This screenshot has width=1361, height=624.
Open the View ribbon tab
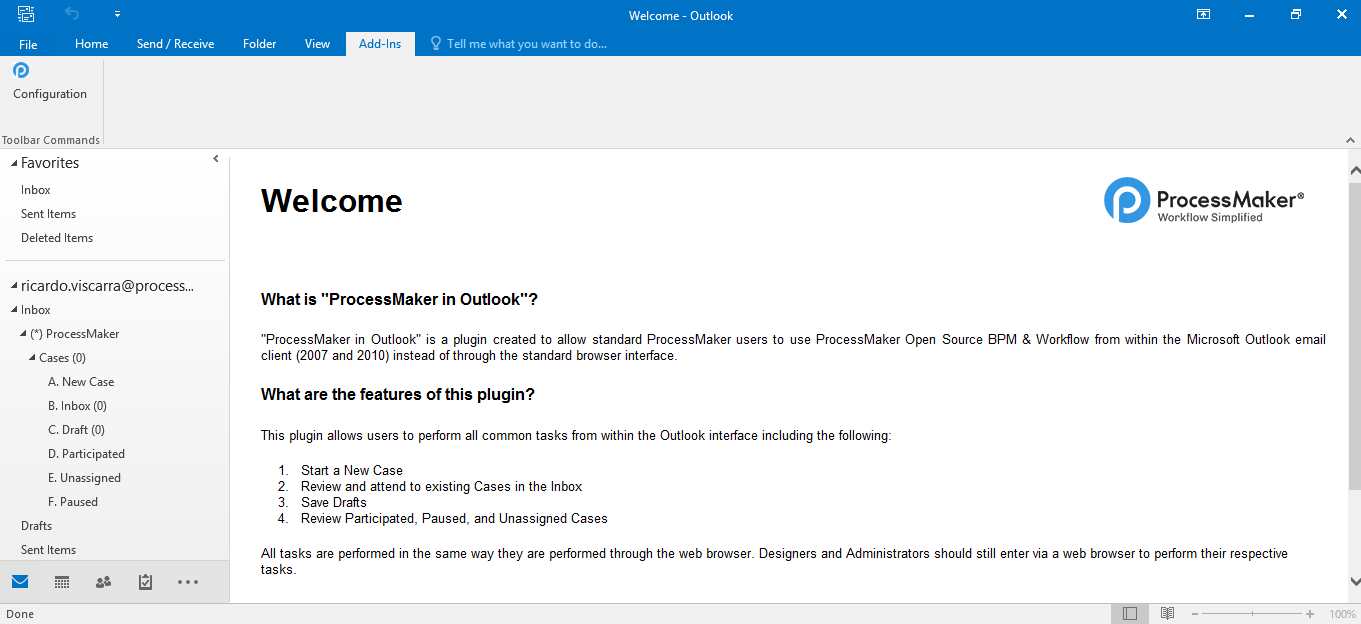[317, 44]
